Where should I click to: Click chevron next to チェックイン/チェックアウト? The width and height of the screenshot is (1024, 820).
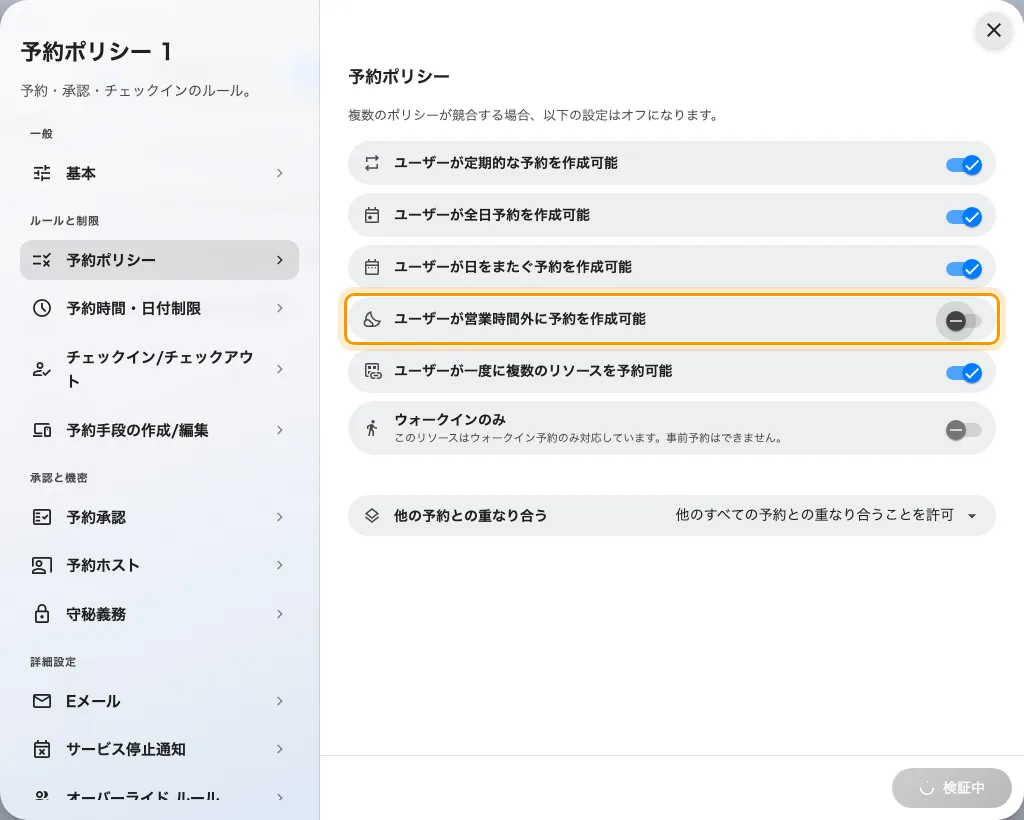pyautogui.click(x=280, y=370)
